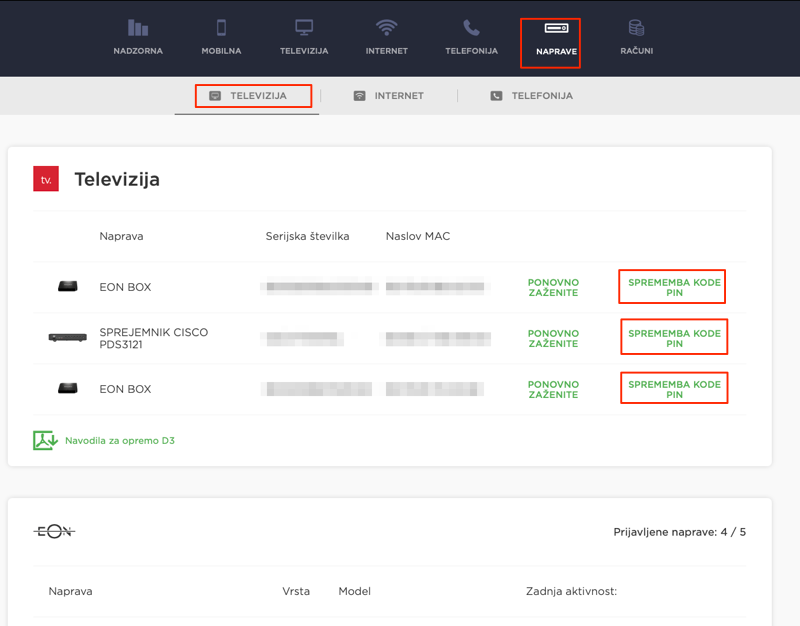Click the phone icon in the Telefonija sub-tab
Viewport: 800px width, 626px height.
click(x=496, y=96)
